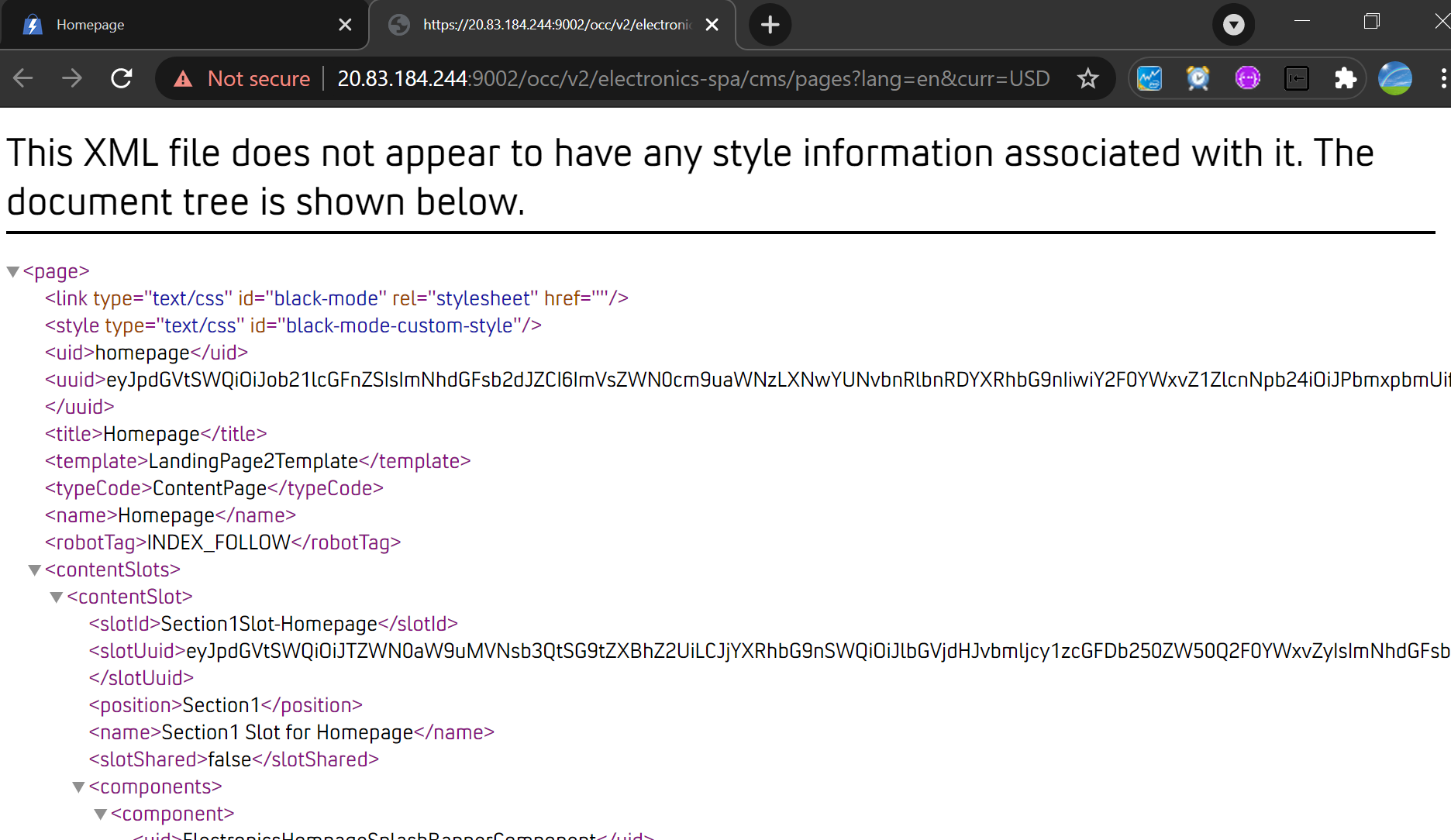The height and width of the screenshot is (840, 1451).
Task: Click the Section1Slot-Homepage slotId value
Action: (x=269, y=624)
